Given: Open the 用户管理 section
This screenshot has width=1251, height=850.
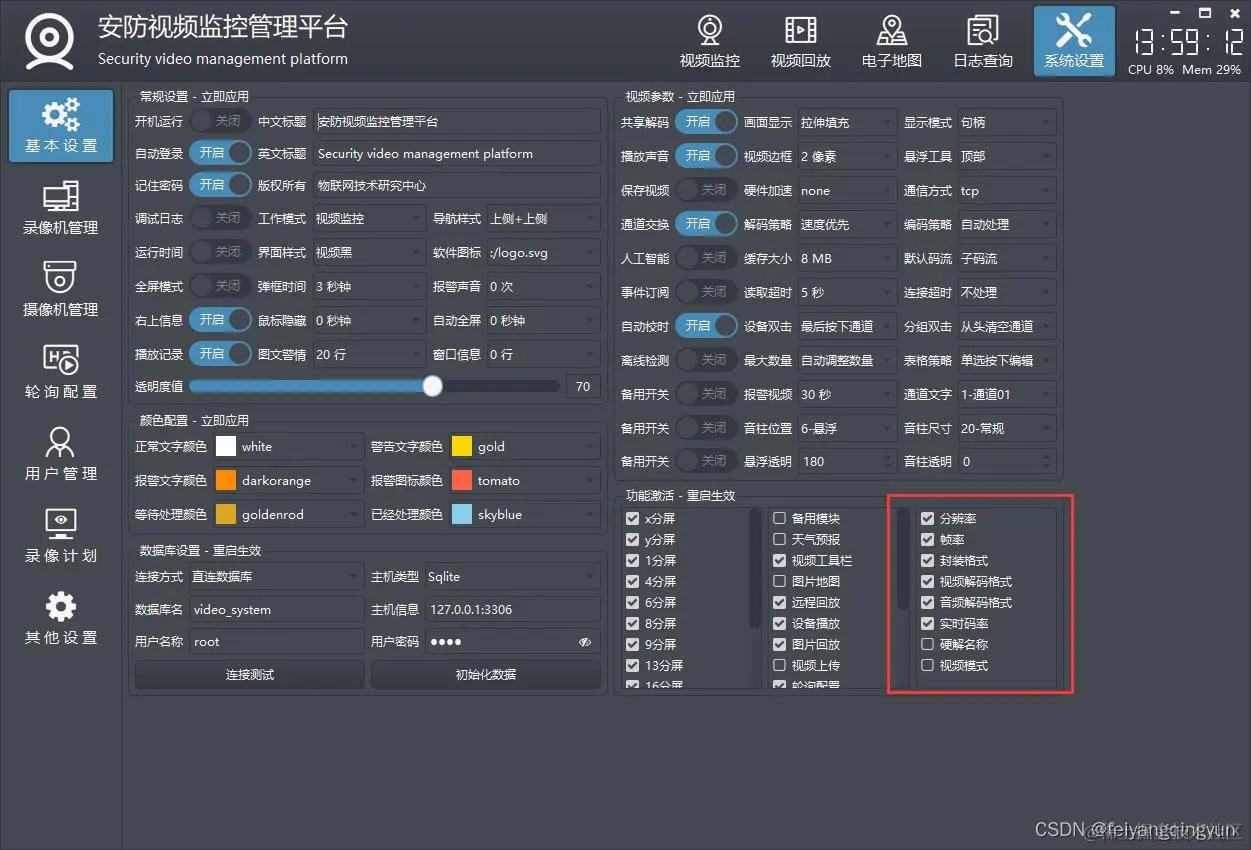Looking at the screenshot, I should [x=60, y=455].
